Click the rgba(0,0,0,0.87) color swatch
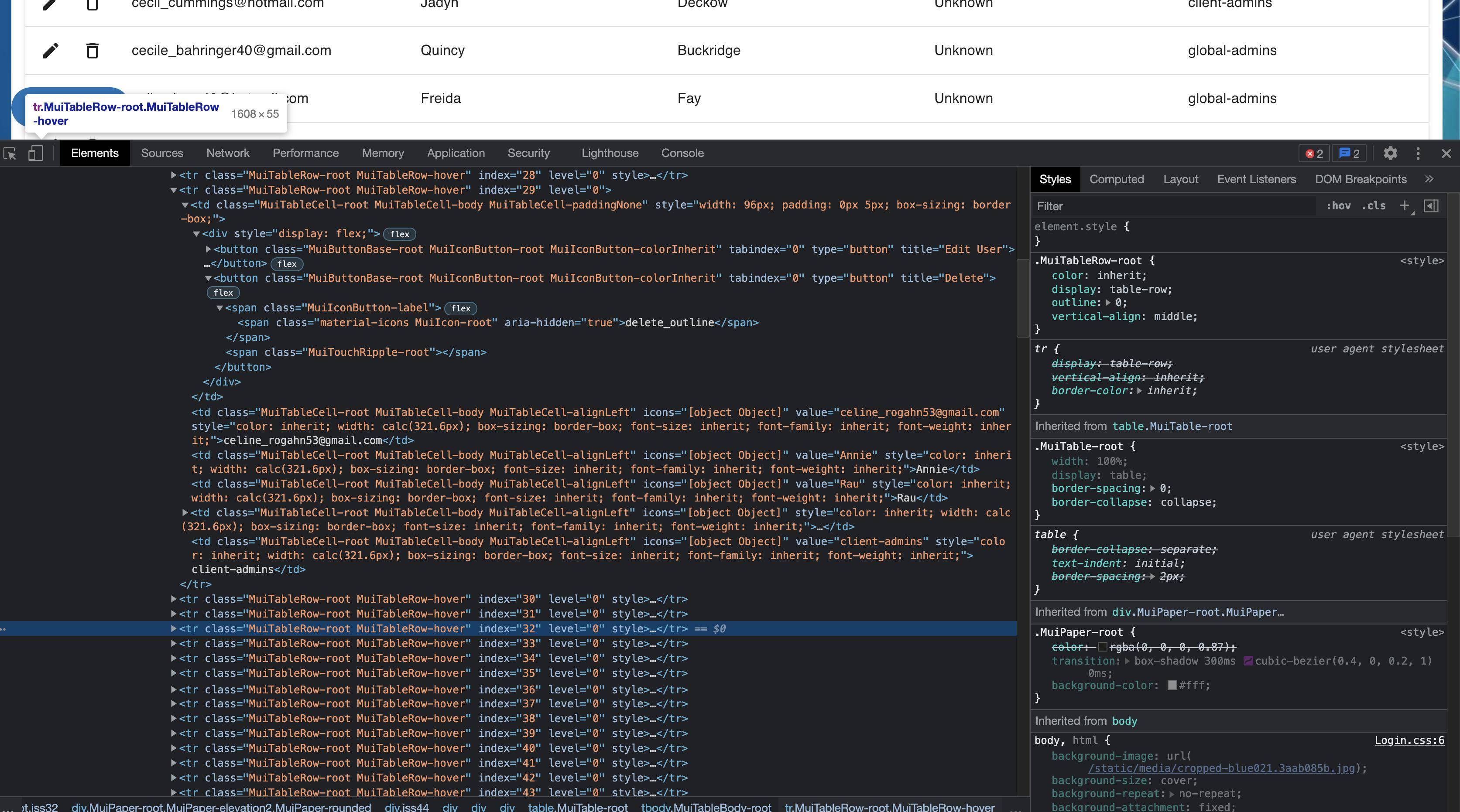Screen dimensions: 1460x812 1102,647
